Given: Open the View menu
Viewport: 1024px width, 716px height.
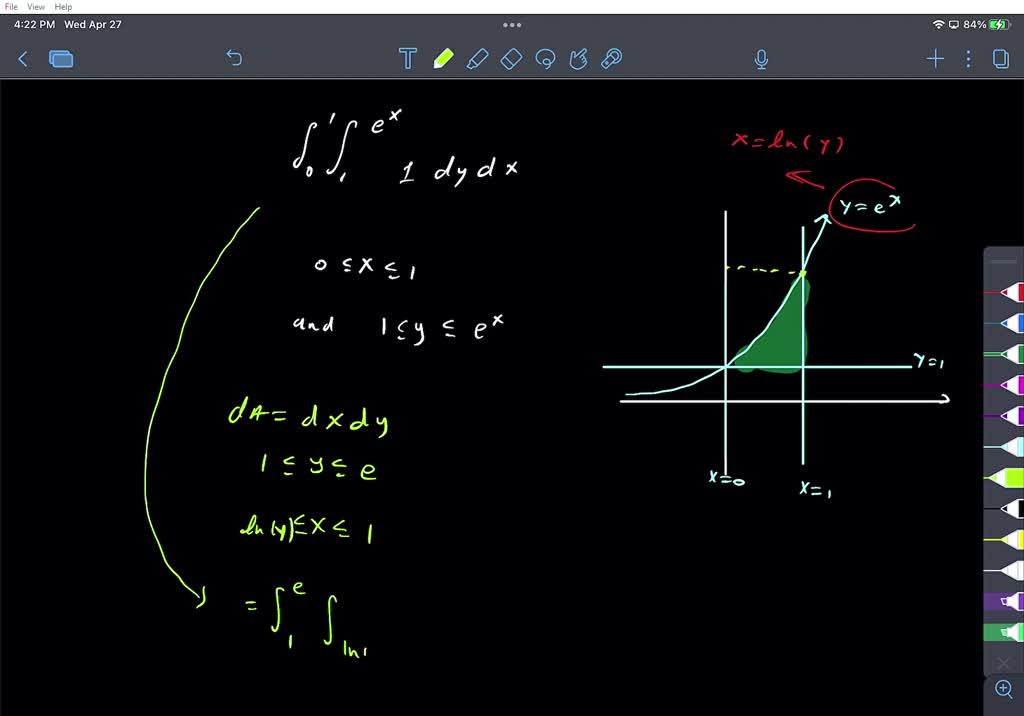Looking at the screenshot, I should [x=36, y=6].
